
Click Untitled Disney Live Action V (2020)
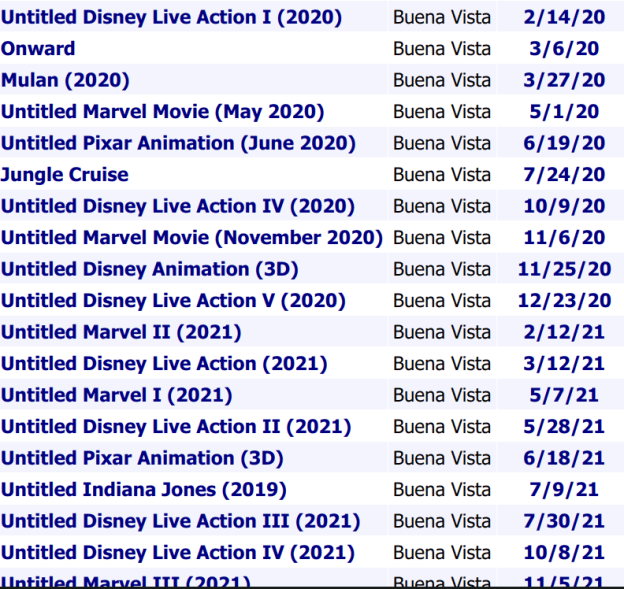click(x=173, y=301)
